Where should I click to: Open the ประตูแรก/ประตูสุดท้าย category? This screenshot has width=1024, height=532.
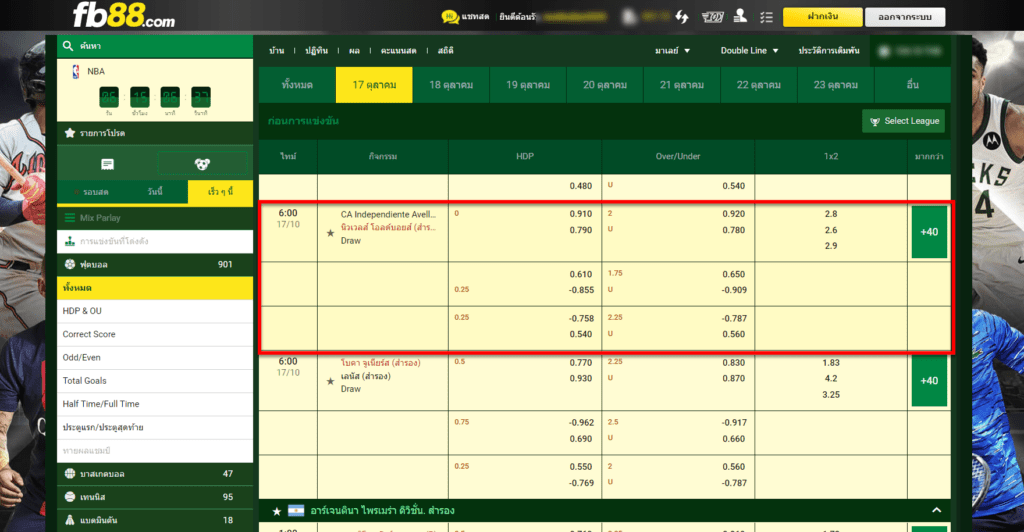click(x=155, y=428)
